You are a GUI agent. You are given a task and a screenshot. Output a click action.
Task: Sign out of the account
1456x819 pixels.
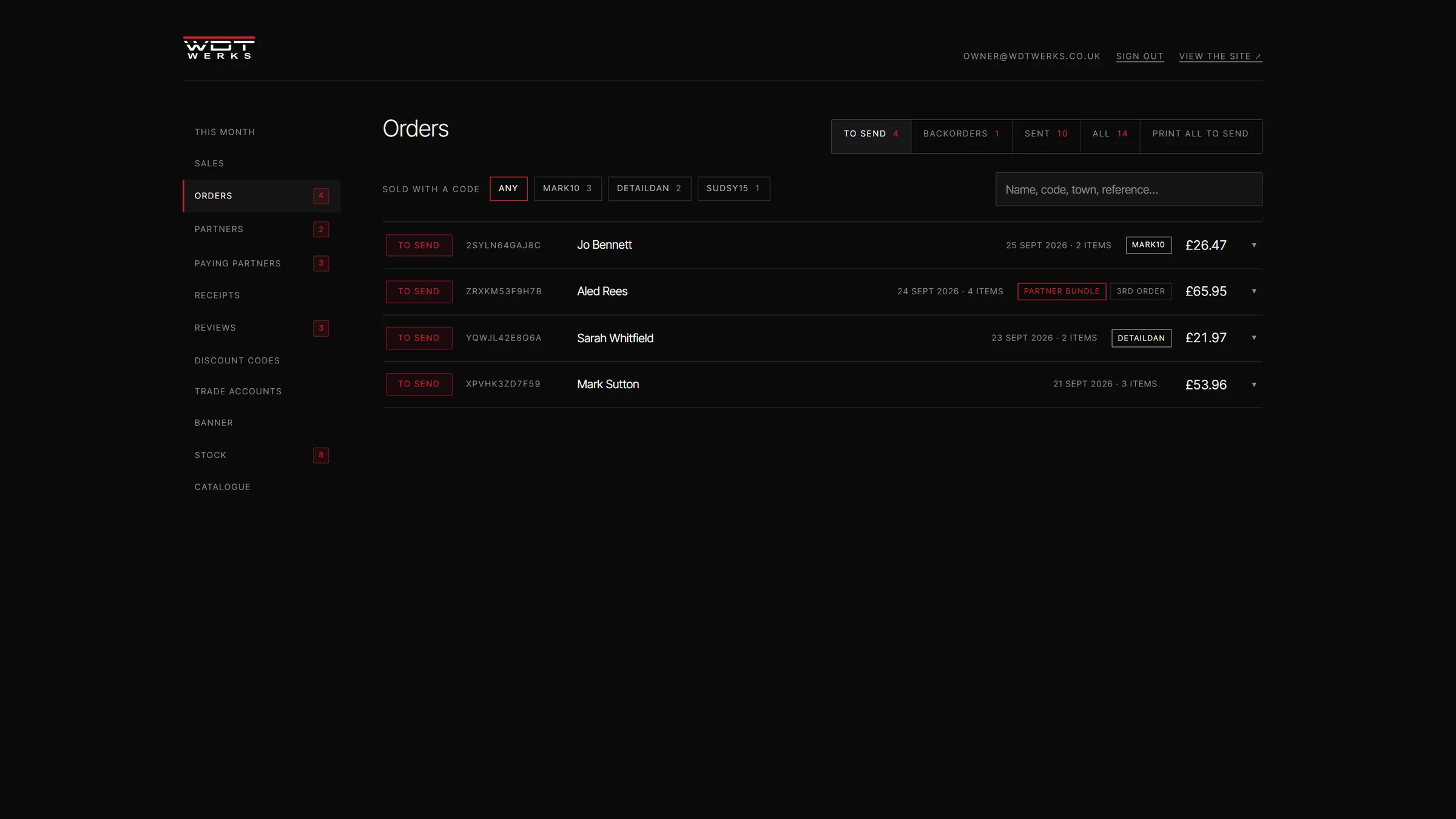pyautogui.click(x=1139, y=56)
